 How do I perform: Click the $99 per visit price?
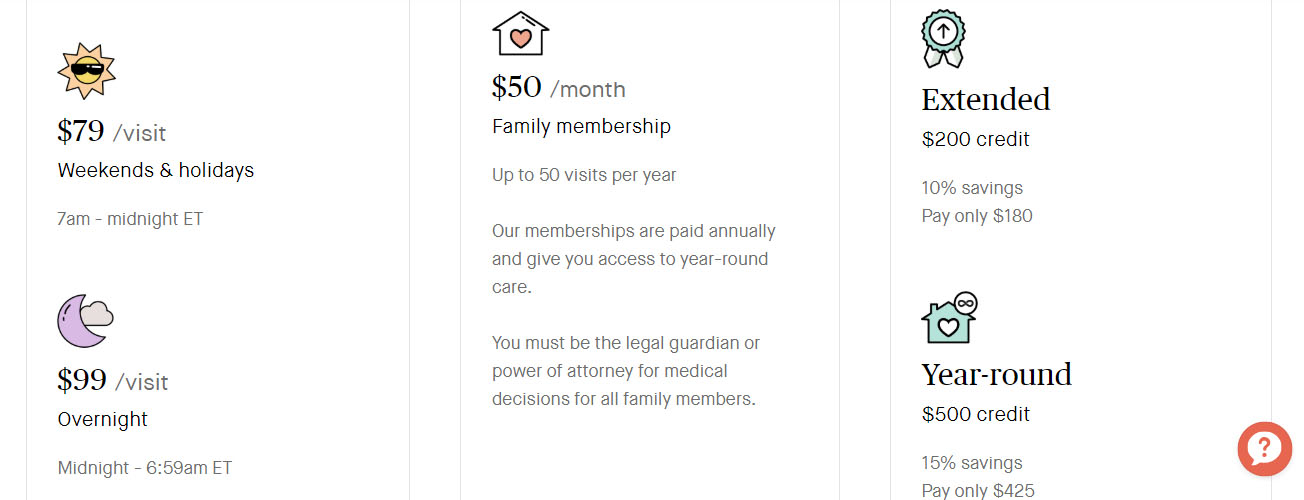point(112,381)
